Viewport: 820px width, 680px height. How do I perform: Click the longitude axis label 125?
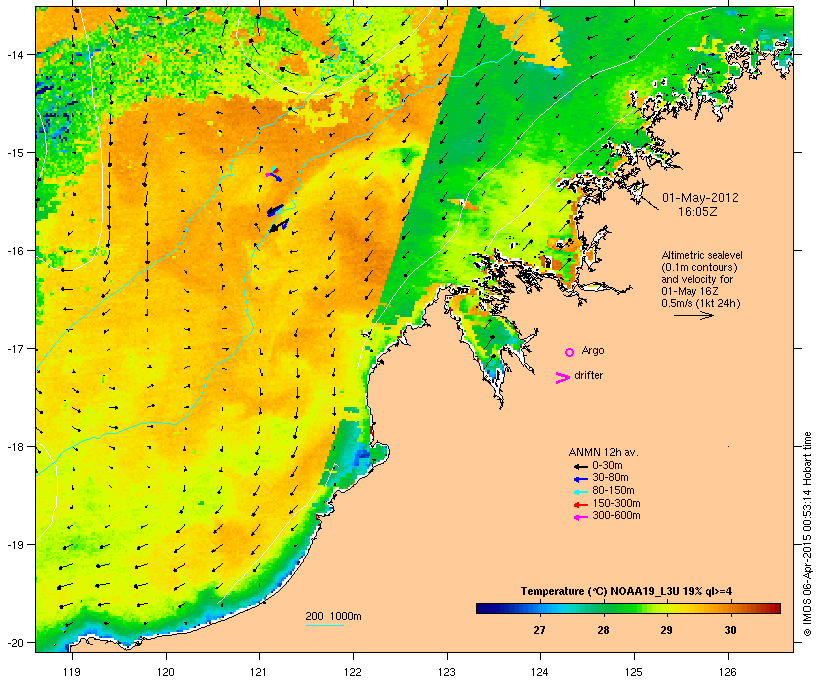click(x=634, y=672)
